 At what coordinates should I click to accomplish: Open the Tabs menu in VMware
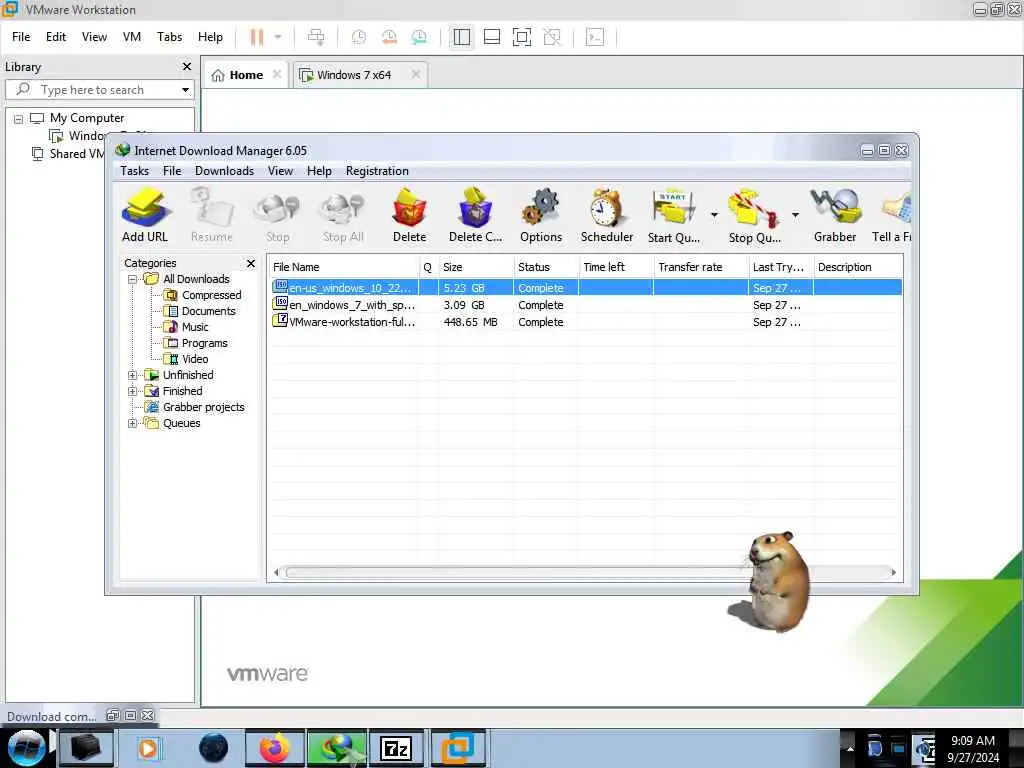[169, 37]
